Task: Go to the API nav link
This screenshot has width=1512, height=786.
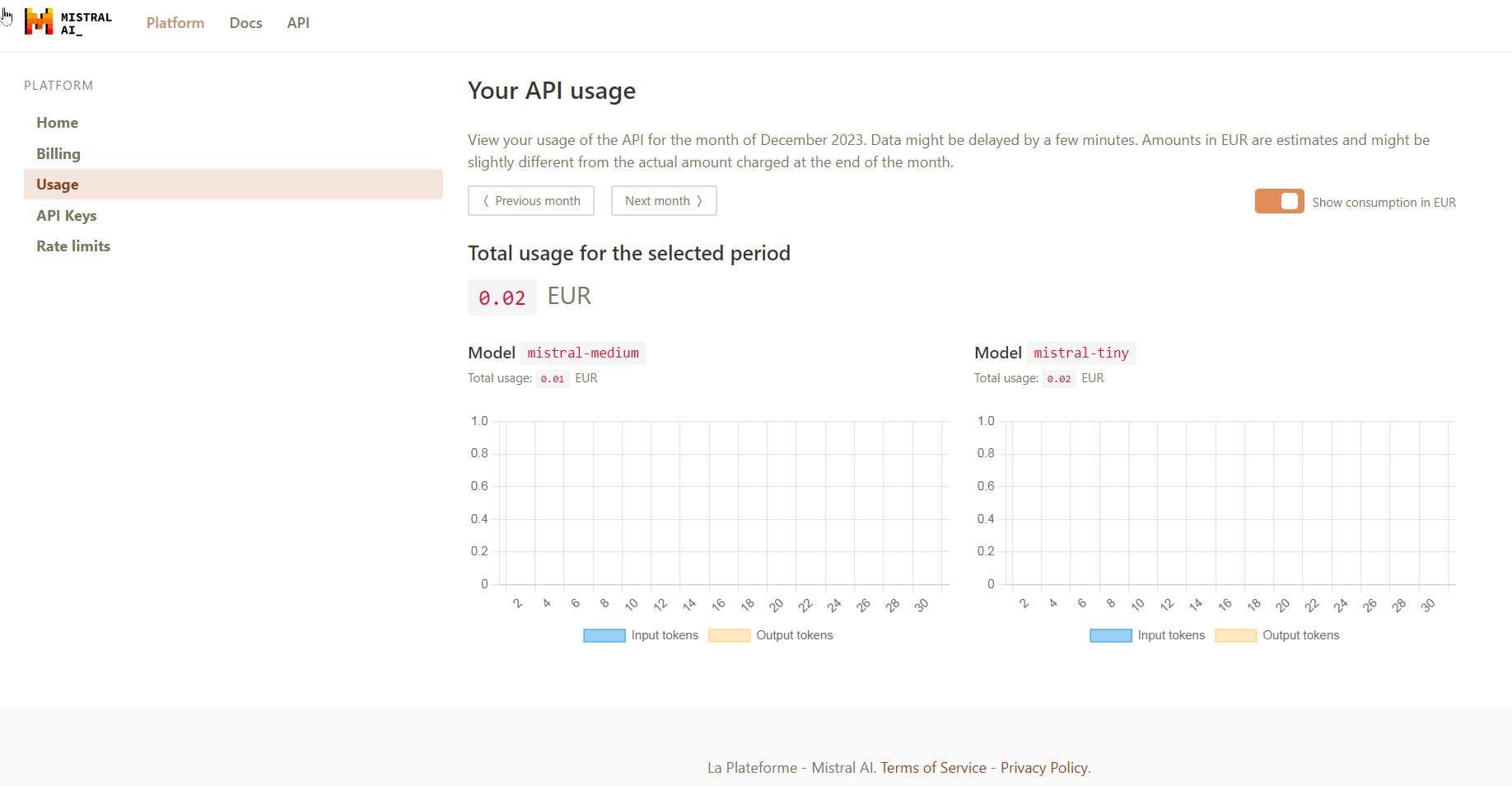Action: 298,23
